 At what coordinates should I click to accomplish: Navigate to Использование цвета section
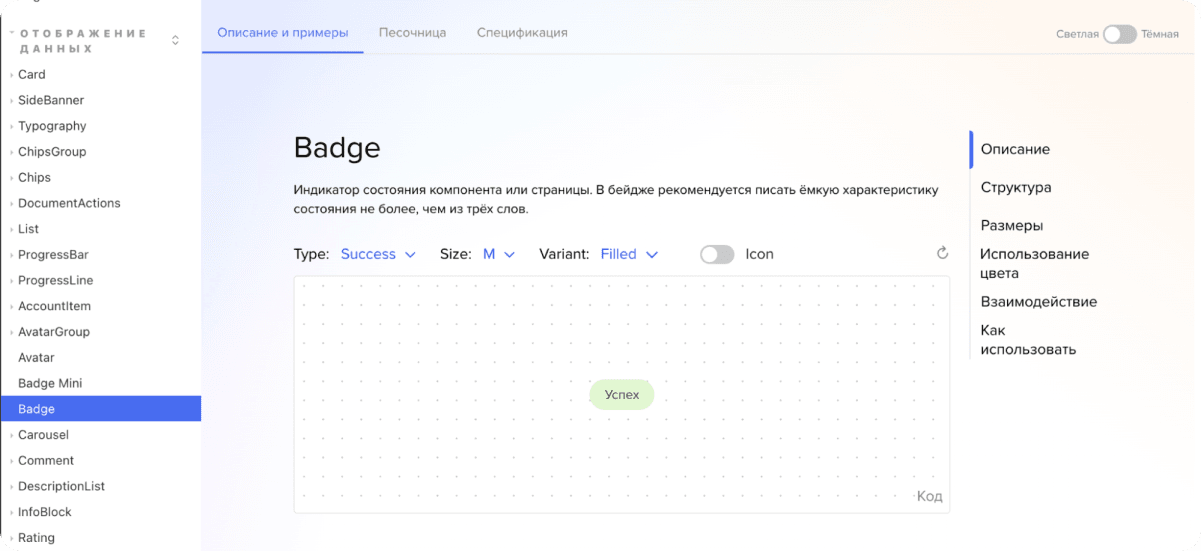pos(1034,263)
